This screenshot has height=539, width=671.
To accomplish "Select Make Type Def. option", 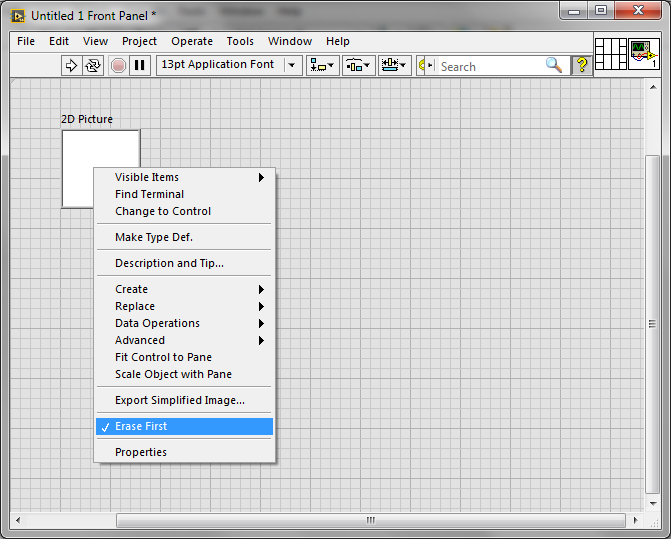I will [x=184, y=237].
